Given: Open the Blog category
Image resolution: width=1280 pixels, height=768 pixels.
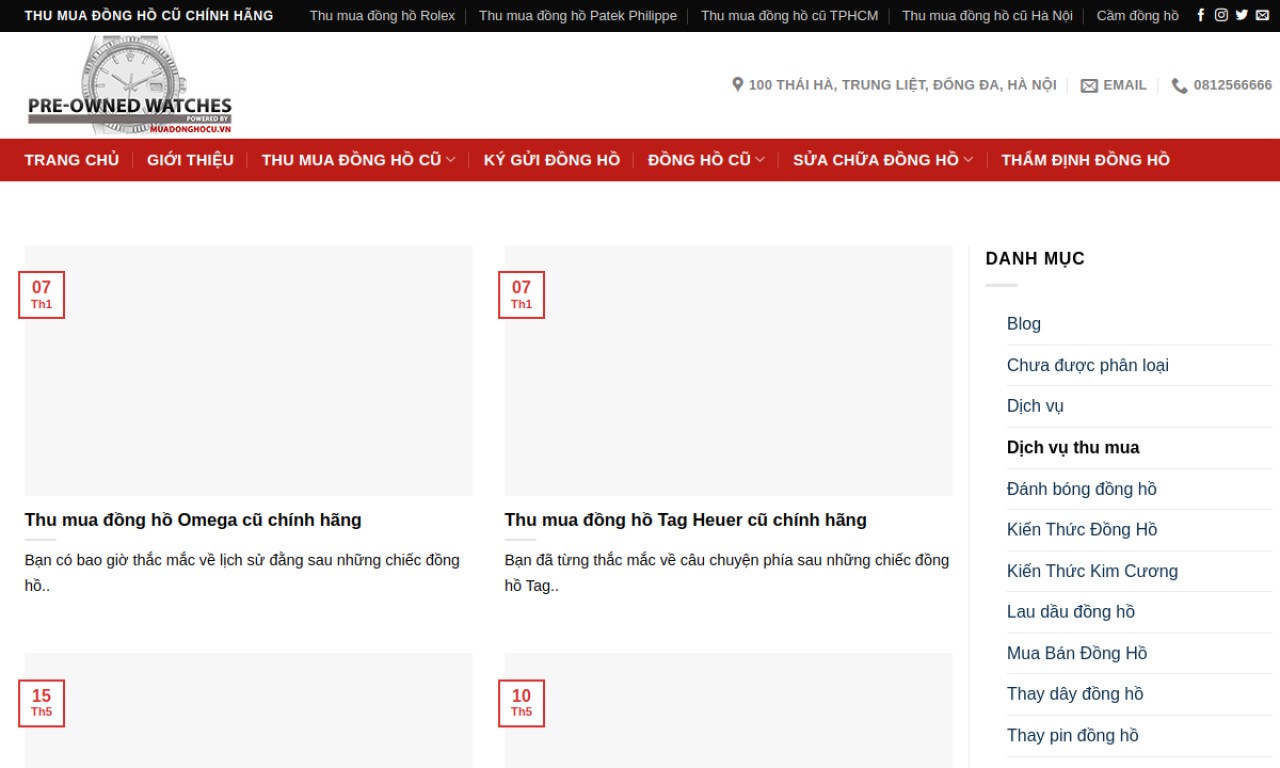Looking at the screenshot, I should pos(1024,324).
